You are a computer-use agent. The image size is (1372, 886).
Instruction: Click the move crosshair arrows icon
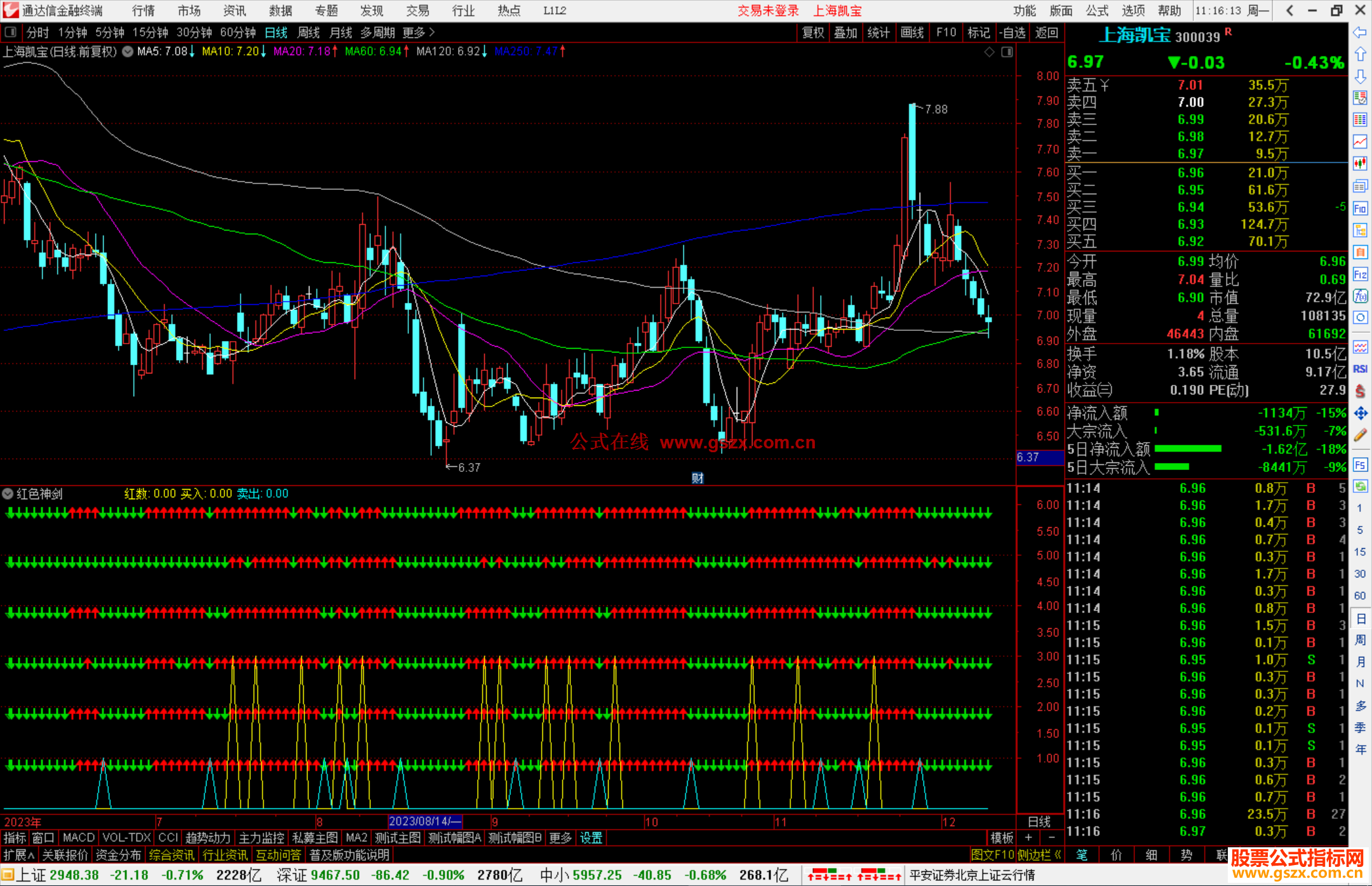pos(1360,413)
